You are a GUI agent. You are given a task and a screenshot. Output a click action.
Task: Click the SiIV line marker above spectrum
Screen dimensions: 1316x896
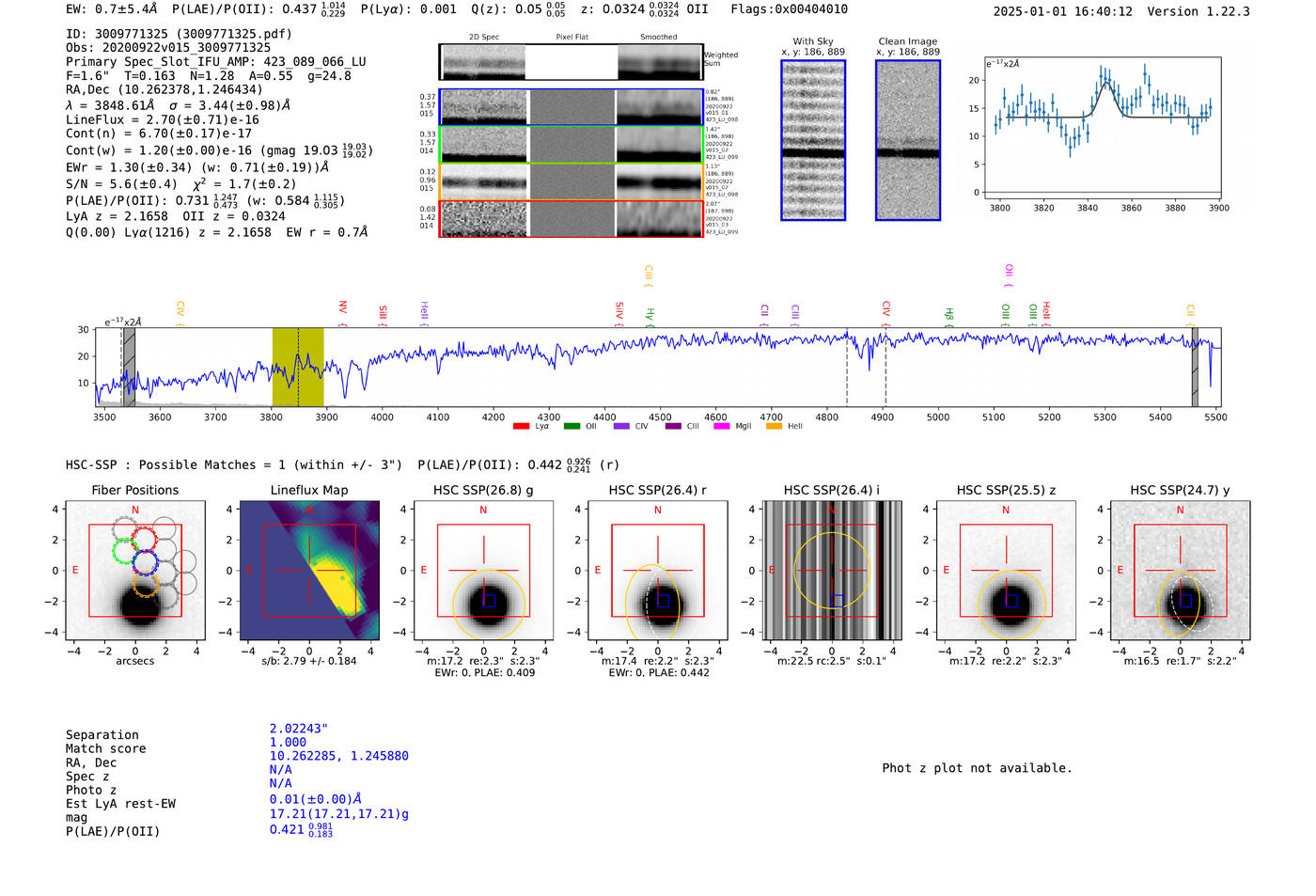(x=619, y=313)
